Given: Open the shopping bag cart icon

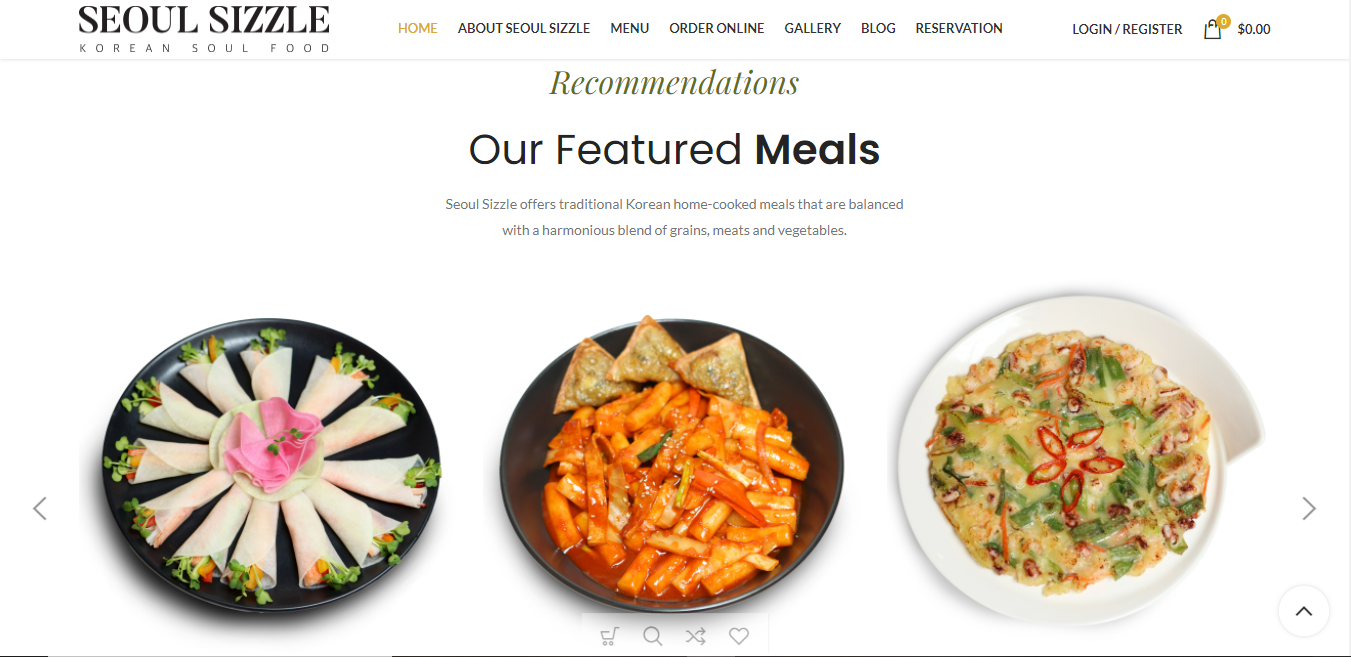Looking at the screenshot, I should point(1214,29).
